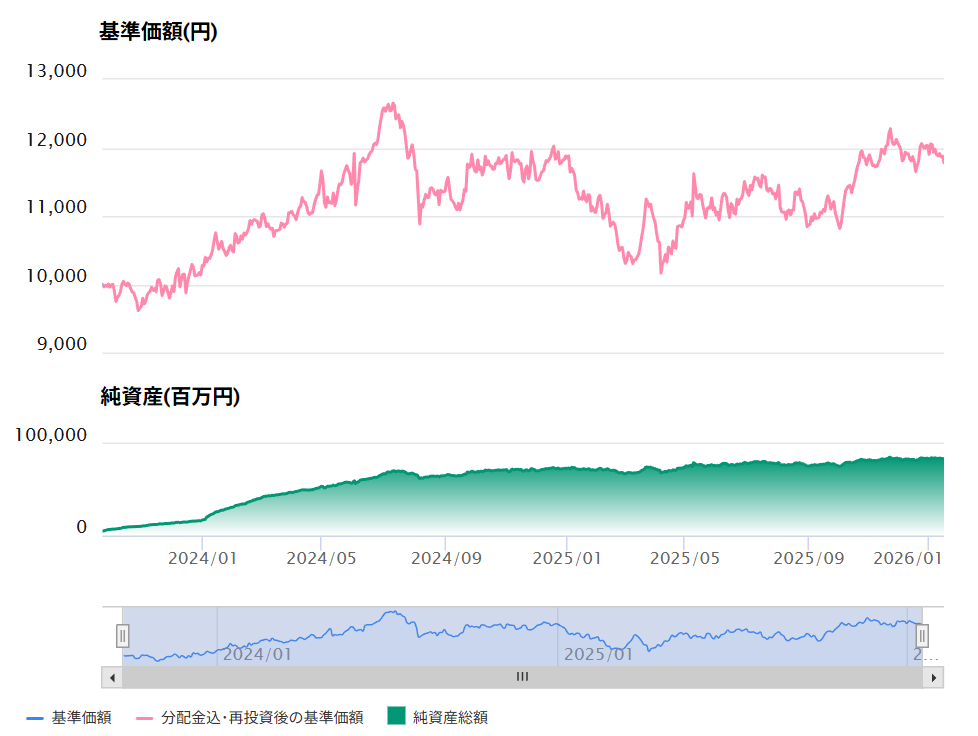Image resolution: width=978 pixels, height=736 pixels.
Task: Toggle the green 純資産総額 legend series
Action: click(x=438, y=717)
